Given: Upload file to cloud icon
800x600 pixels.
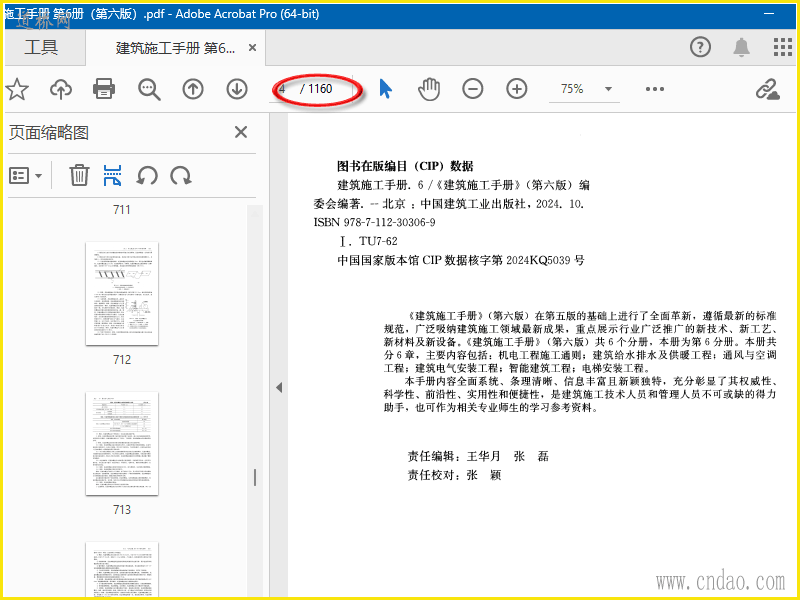Looking at the screenshot, I should pos(61,89).
